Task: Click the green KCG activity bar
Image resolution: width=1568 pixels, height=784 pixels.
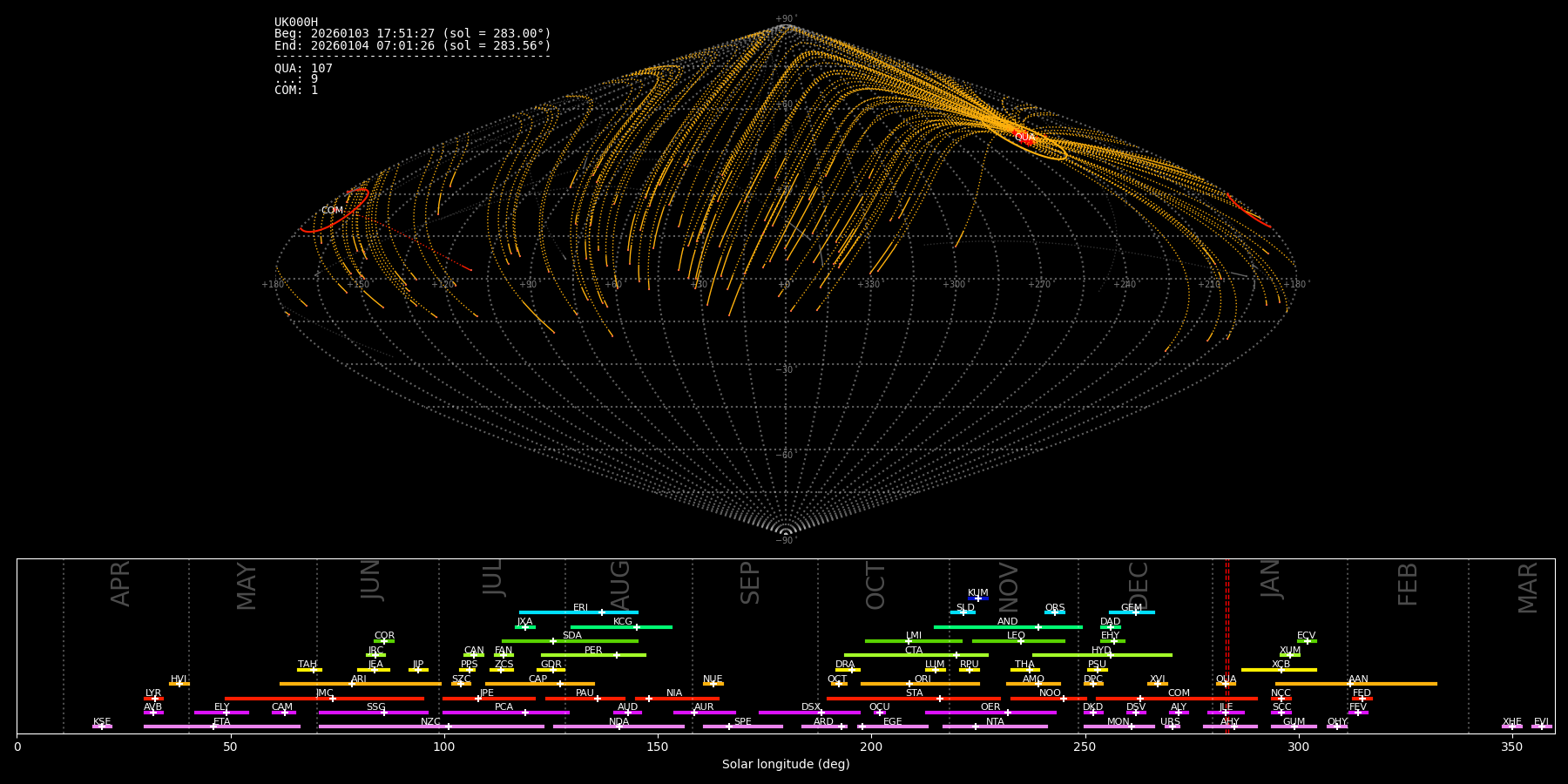Action: (x=621, y=626)
